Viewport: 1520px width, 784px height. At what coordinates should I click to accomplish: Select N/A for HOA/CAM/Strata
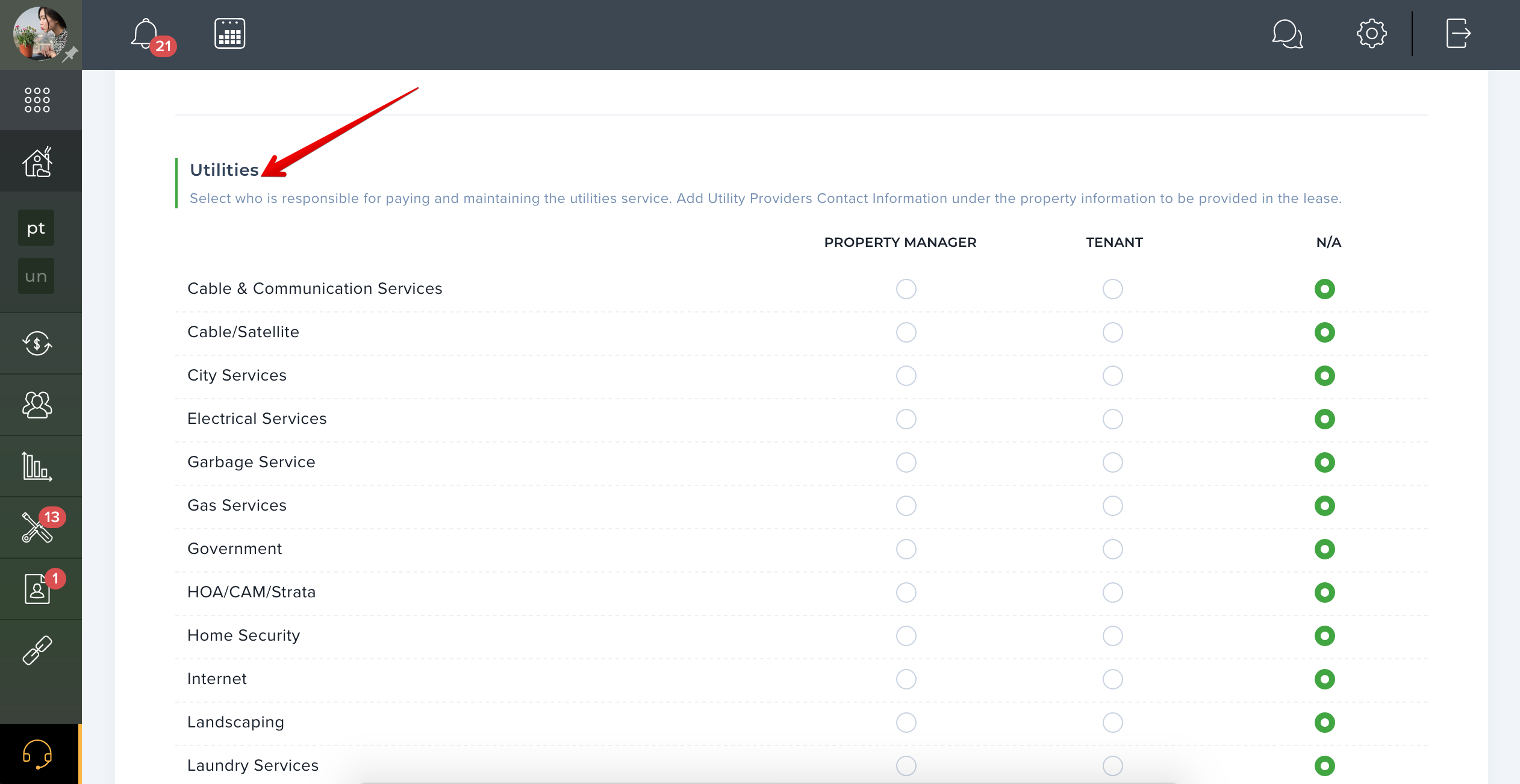1324,593
